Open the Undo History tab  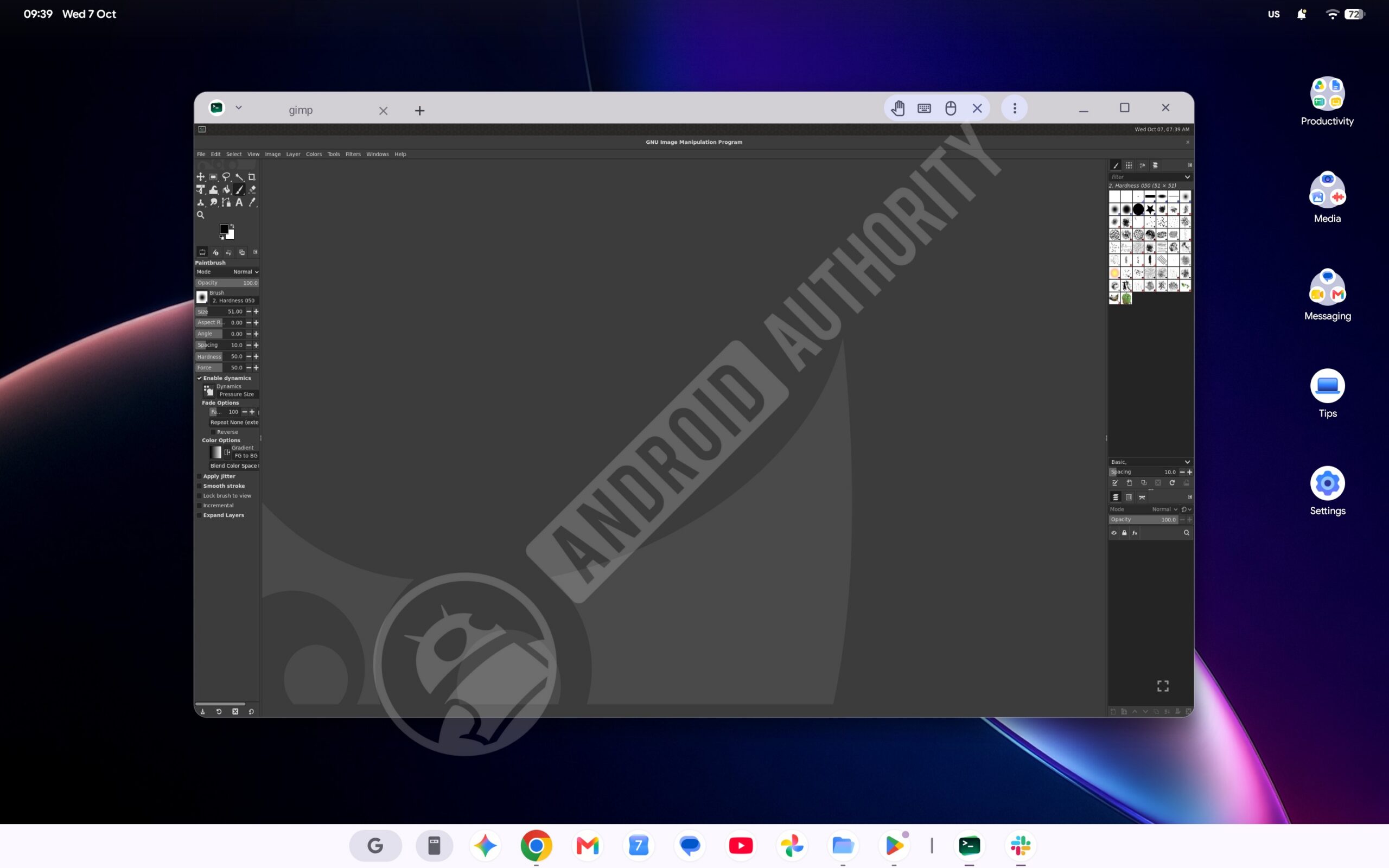(228, 252)
